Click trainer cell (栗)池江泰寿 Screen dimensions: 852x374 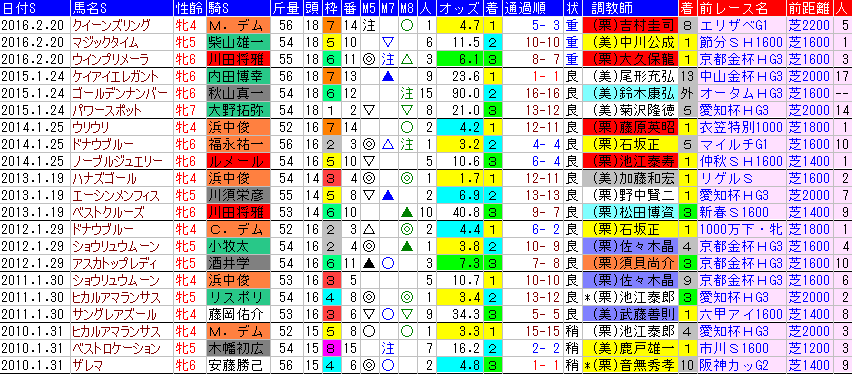click(x=629, y=161)
